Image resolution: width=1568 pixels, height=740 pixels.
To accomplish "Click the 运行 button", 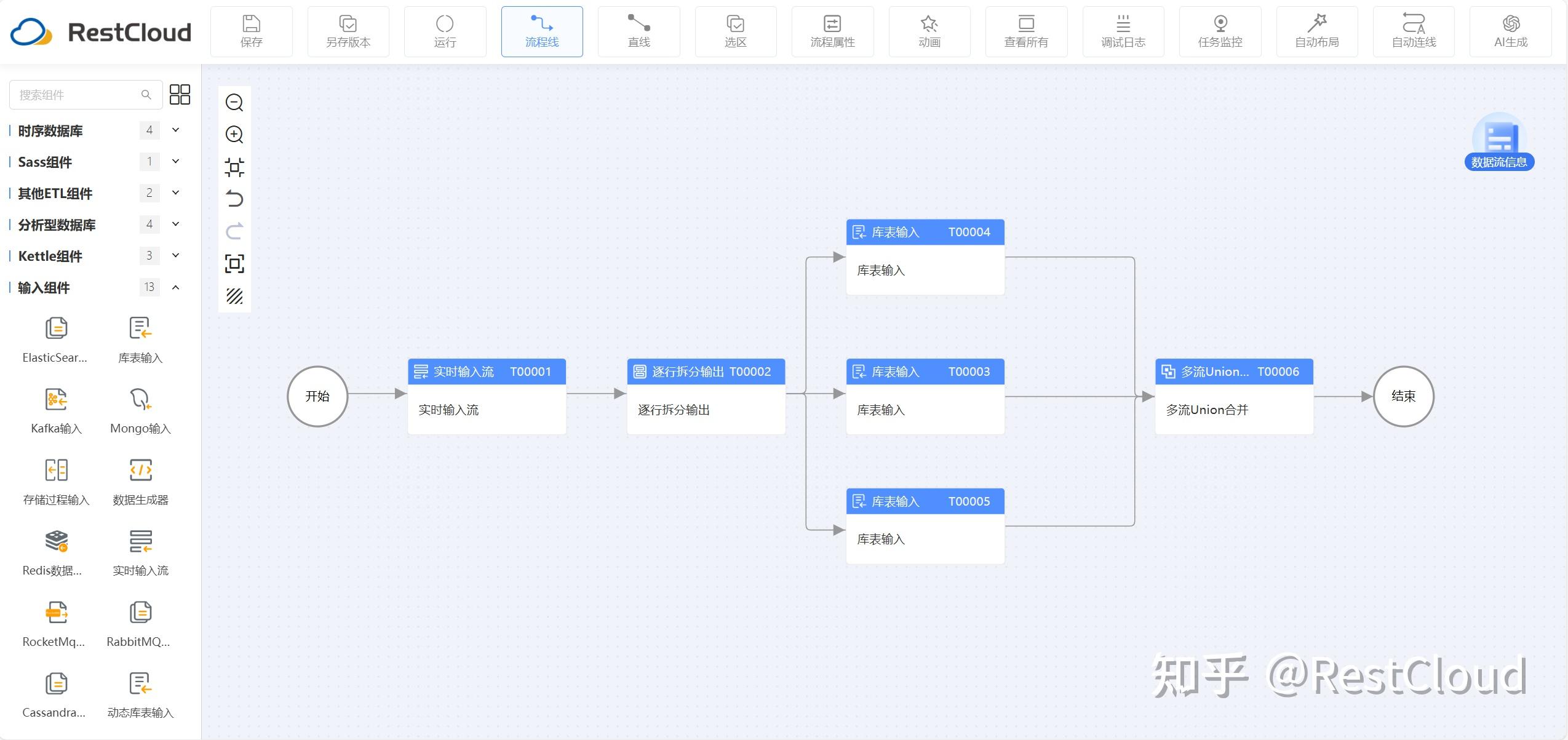I will [445, 32].
